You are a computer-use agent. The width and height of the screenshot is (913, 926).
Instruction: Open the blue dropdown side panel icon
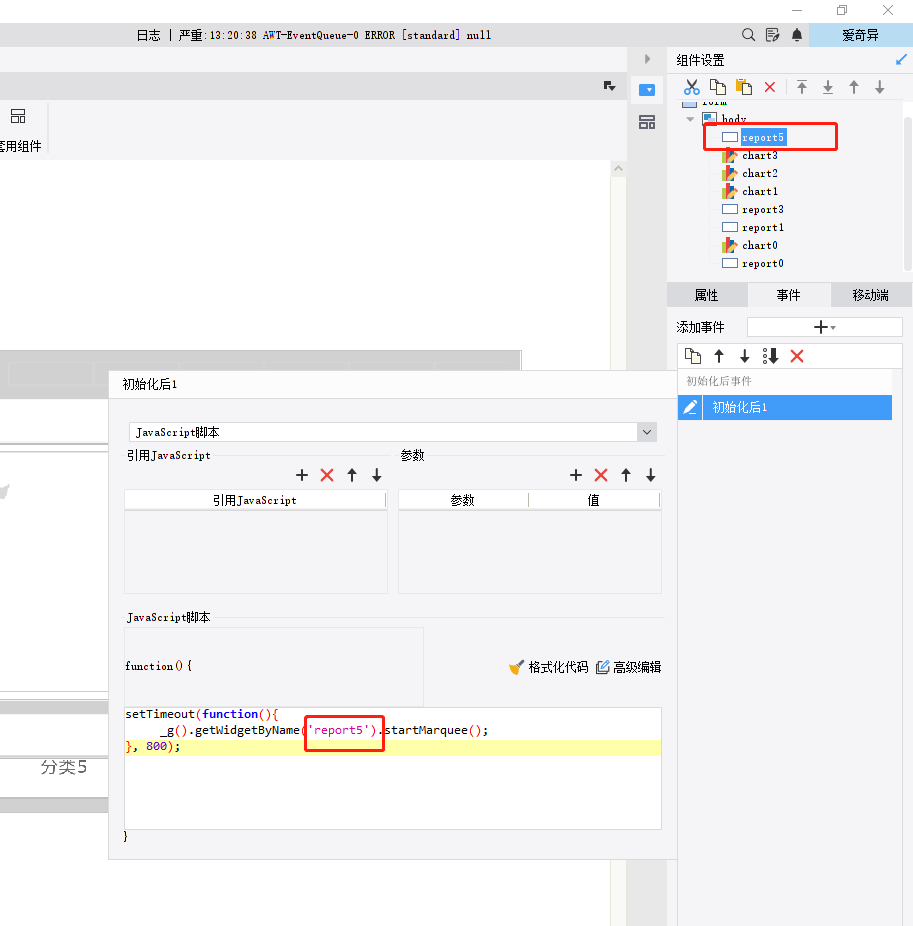tap(647, 90)
